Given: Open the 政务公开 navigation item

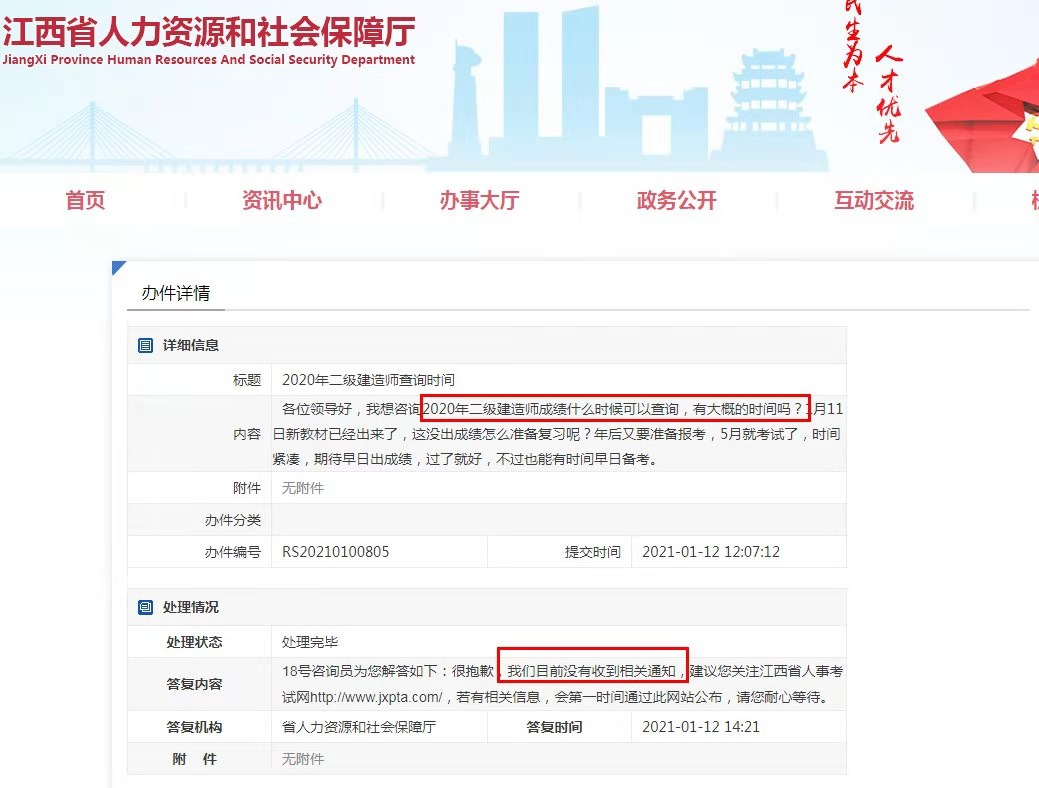Looking at the screenshot, I should pyautogui.click(x=676, y=200).
